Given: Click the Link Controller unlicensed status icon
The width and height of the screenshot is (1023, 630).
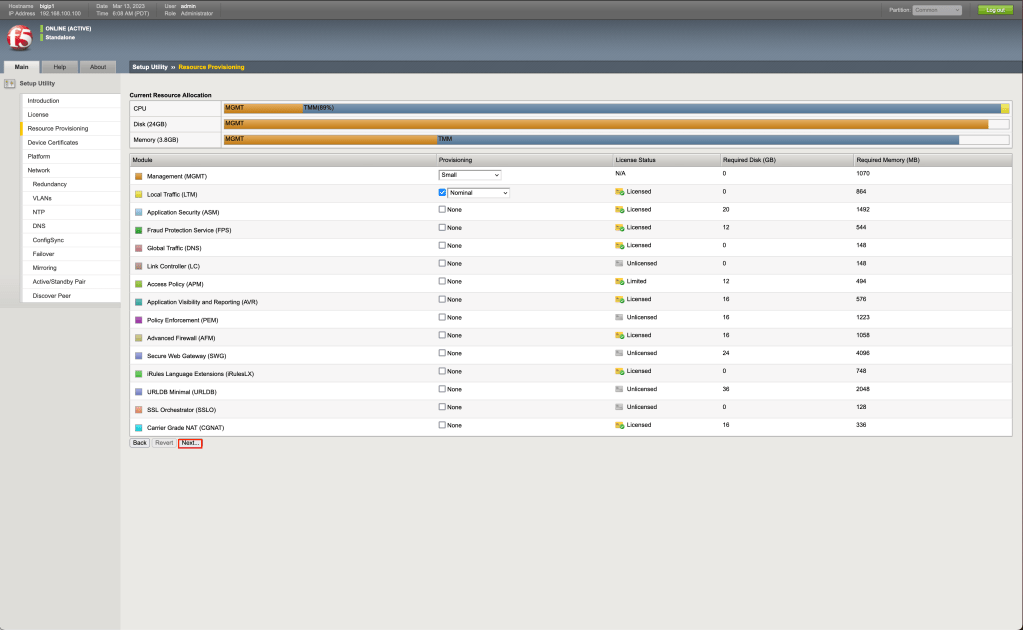Looking at the screenshot, I should 620,263.
